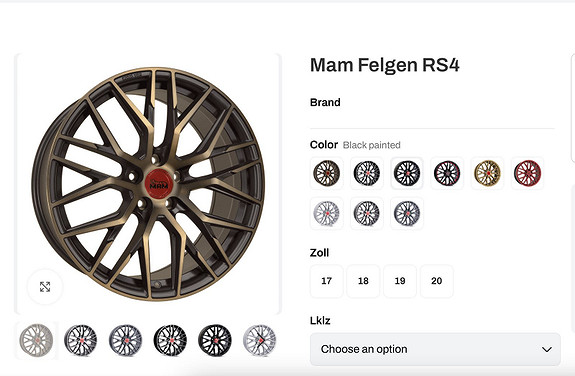Select 18 inch Zoll size
Viewport: 575px width, 376px height.
(363, 281)
